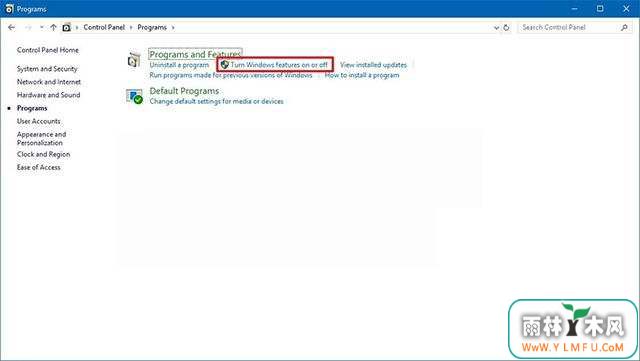Expand the chevron after Programs breadcrumb
The image size is (640, 361).
[173, 27]
